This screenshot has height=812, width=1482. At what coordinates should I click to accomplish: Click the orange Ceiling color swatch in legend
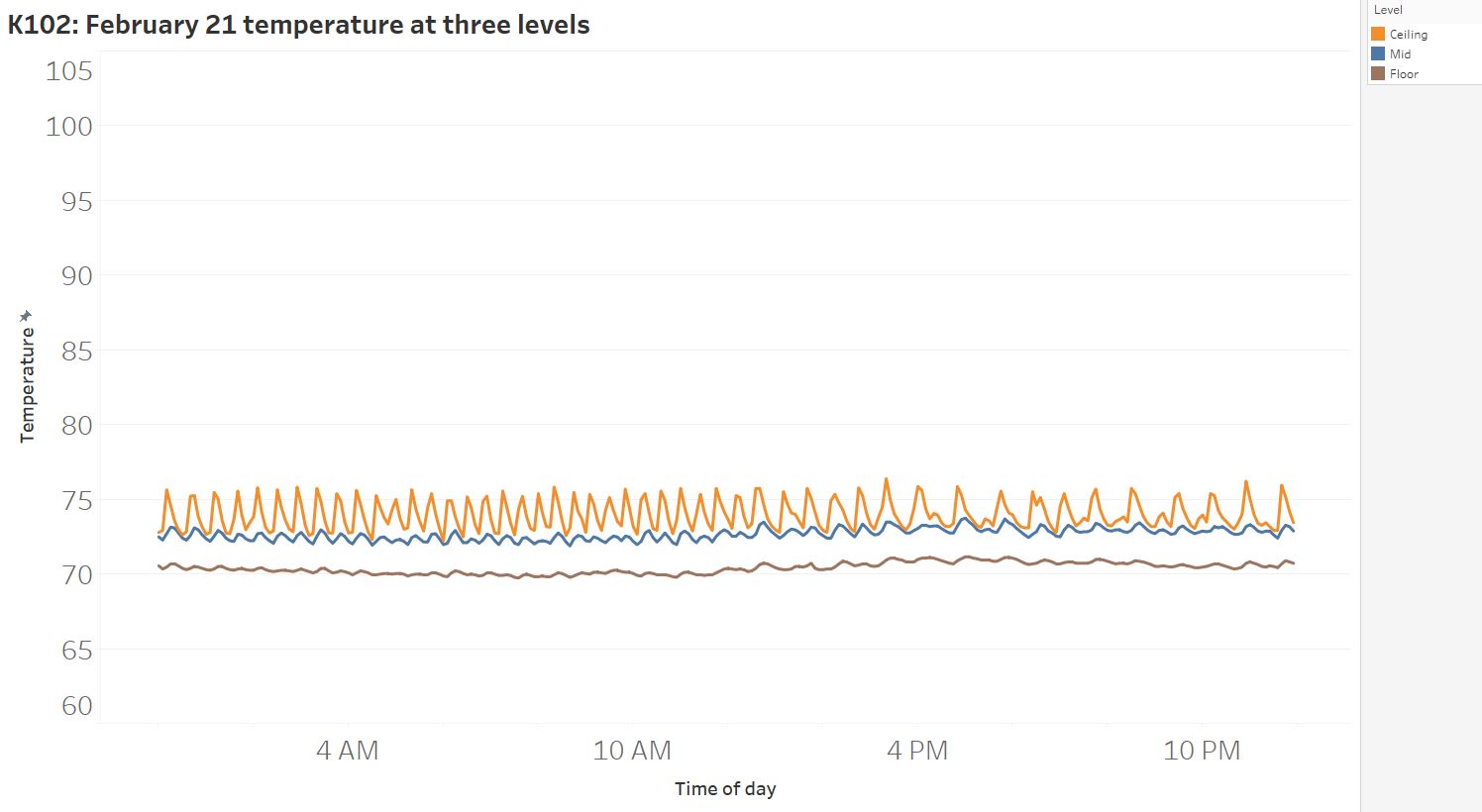[x=1378, y=35]
